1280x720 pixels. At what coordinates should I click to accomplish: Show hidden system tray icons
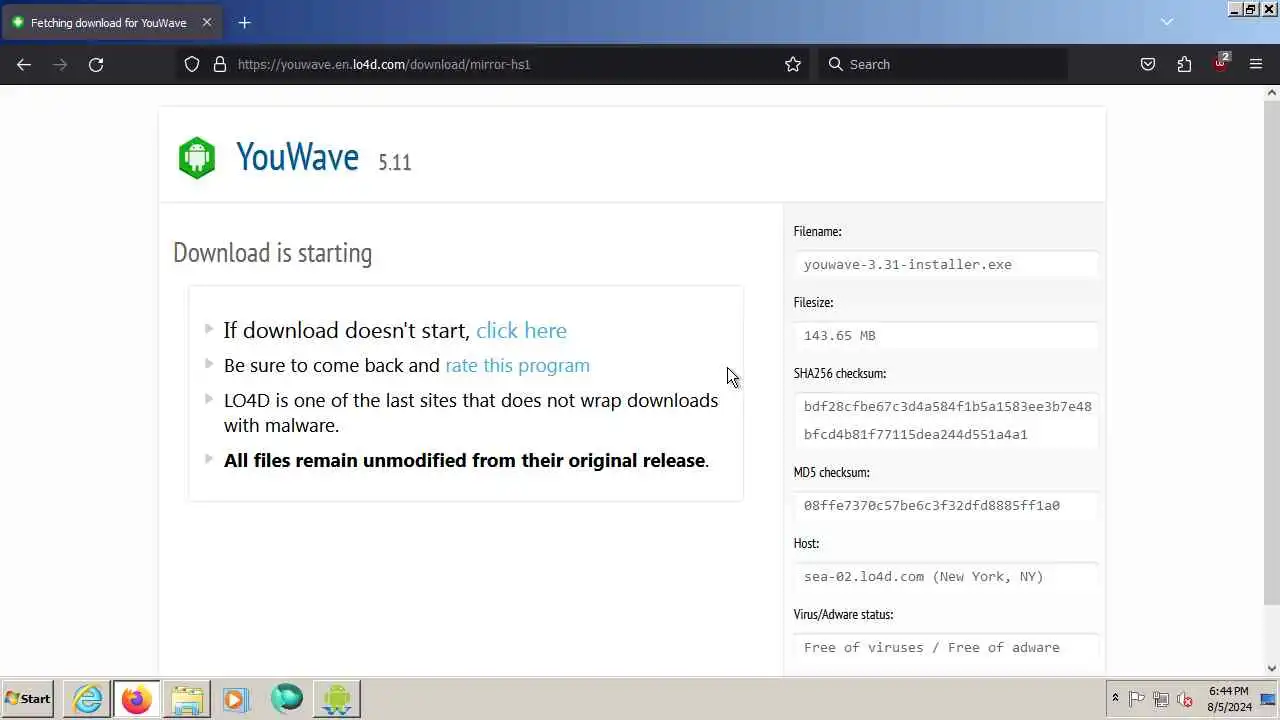click(1115, 699)
